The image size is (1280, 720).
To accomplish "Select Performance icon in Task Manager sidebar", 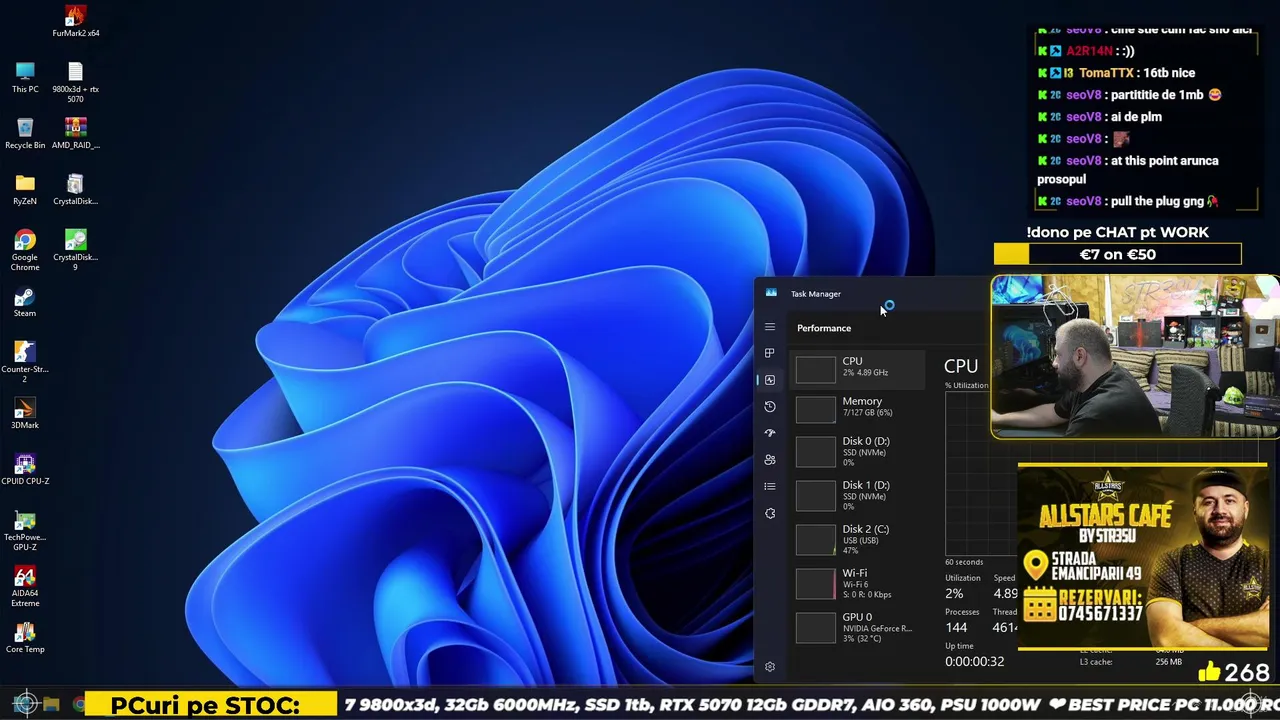I will pyautogui.click(x=769, y=380).
